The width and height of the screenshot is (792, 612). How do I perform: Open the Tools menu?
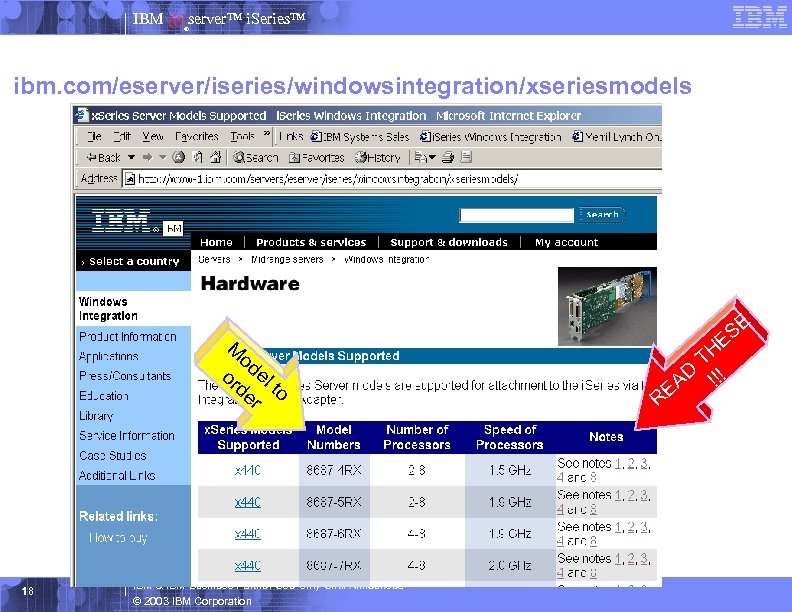click(x=242, y=136)
